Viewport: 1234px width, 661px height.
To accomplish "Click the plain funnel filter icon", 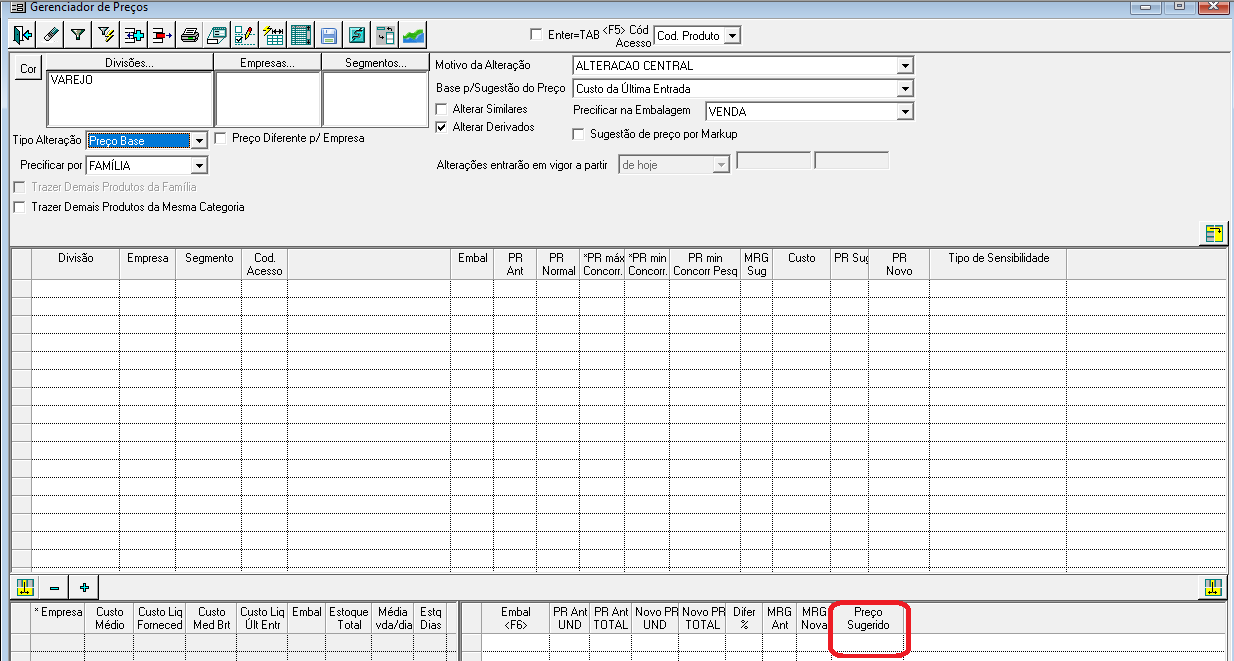I will click(78, 35).
